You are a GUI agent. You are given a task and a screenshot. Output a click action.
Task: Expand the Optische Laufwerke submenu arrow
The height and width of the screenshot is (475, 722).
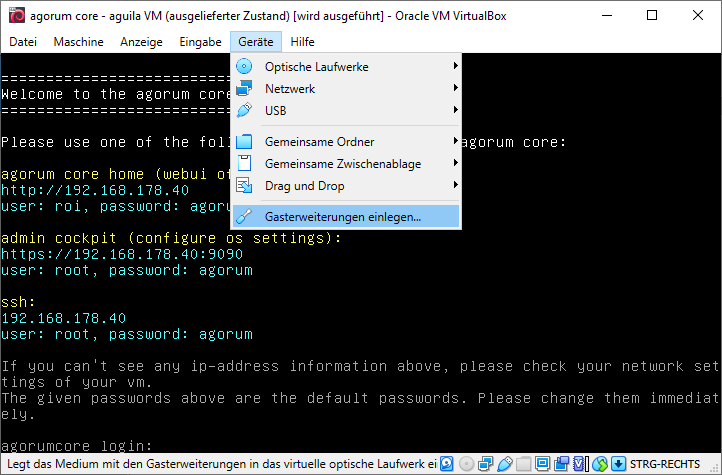tap(455, 66)
